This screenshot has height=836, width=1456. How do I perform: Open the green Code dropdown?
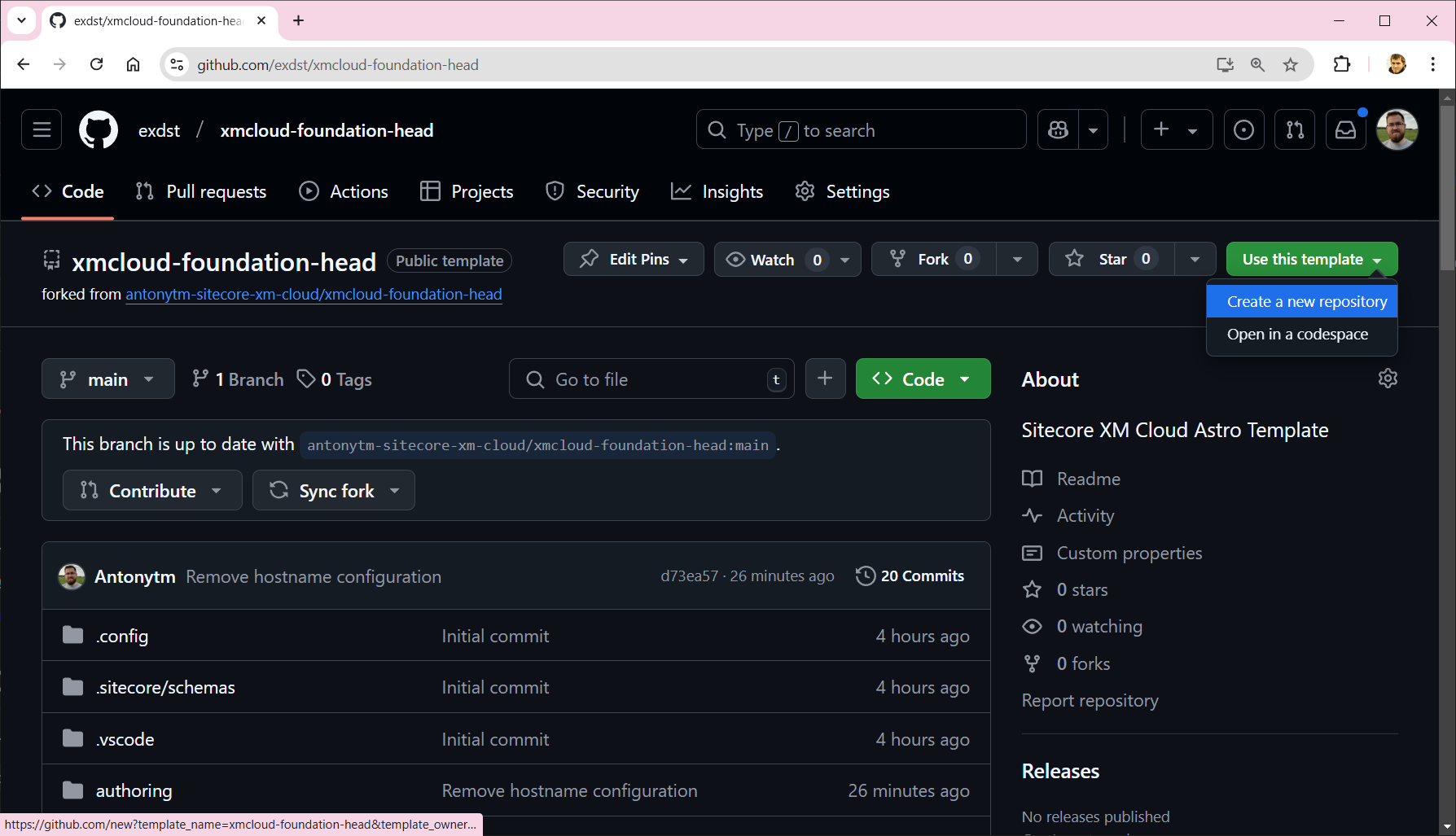923,379
